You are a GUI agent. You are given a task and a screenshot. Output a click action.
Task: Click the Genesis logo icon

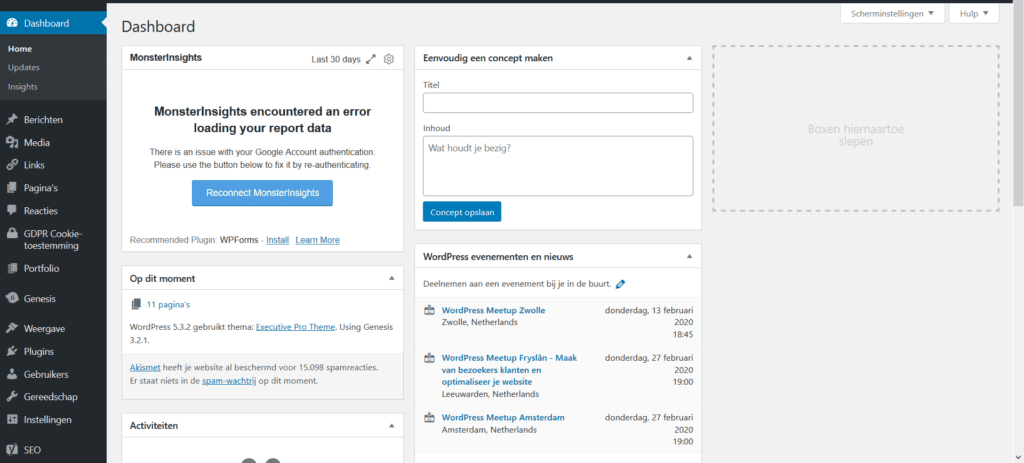[x=12, y=298]
